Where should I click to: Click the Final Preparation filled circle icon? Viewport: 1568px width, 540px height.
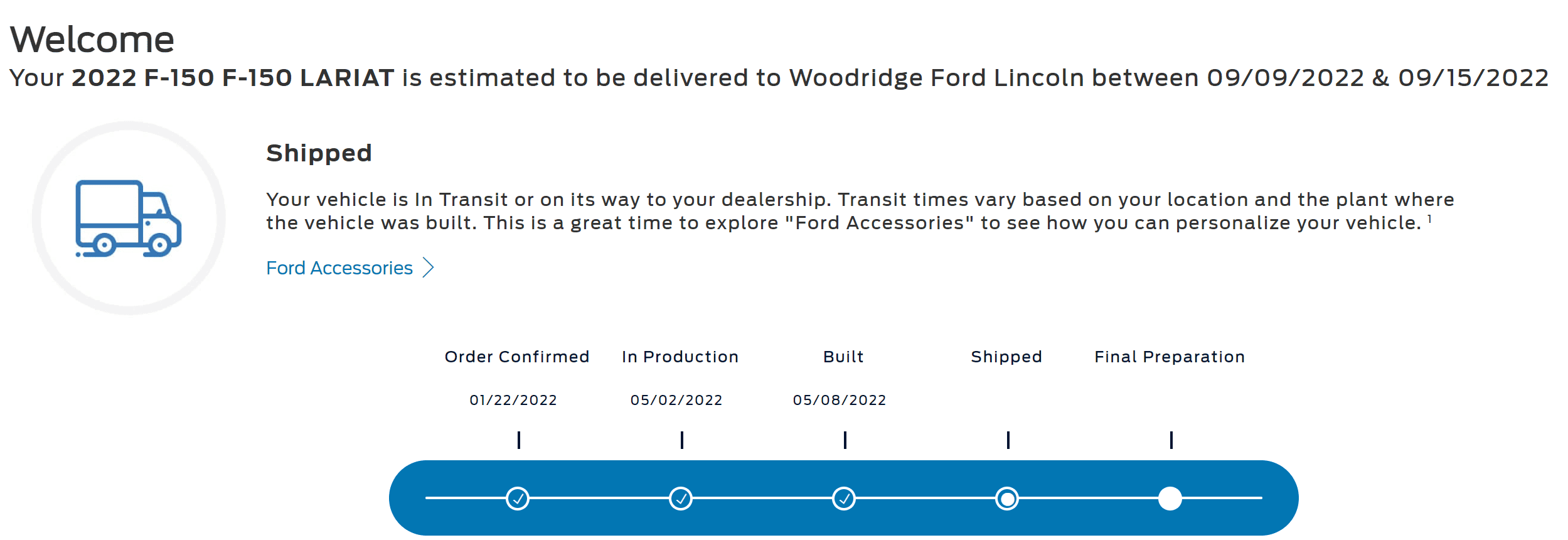pos(1170,498)
